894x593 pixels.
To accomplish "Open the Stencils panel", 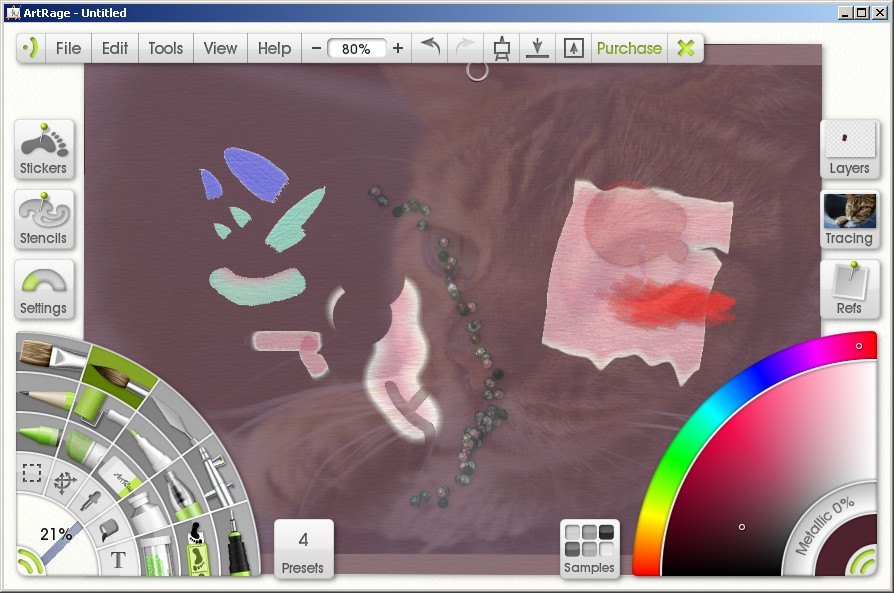I will click(x=43, y=218).
